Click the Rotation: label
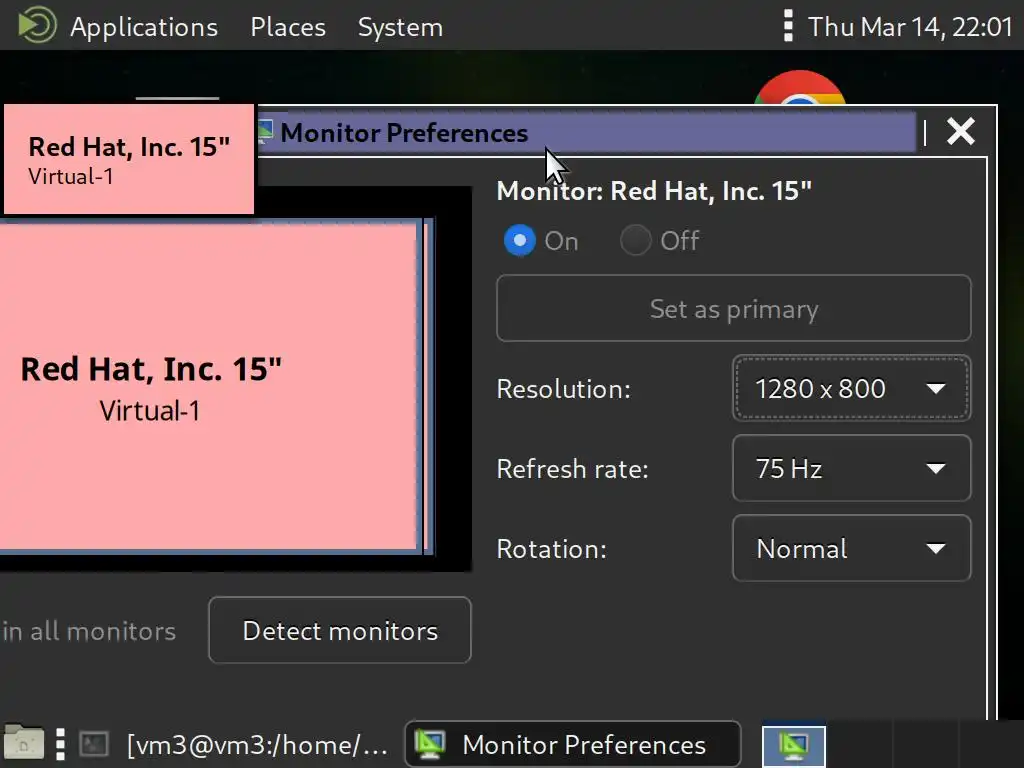Viewport: 1024px width, 768px height. point(552,549)
